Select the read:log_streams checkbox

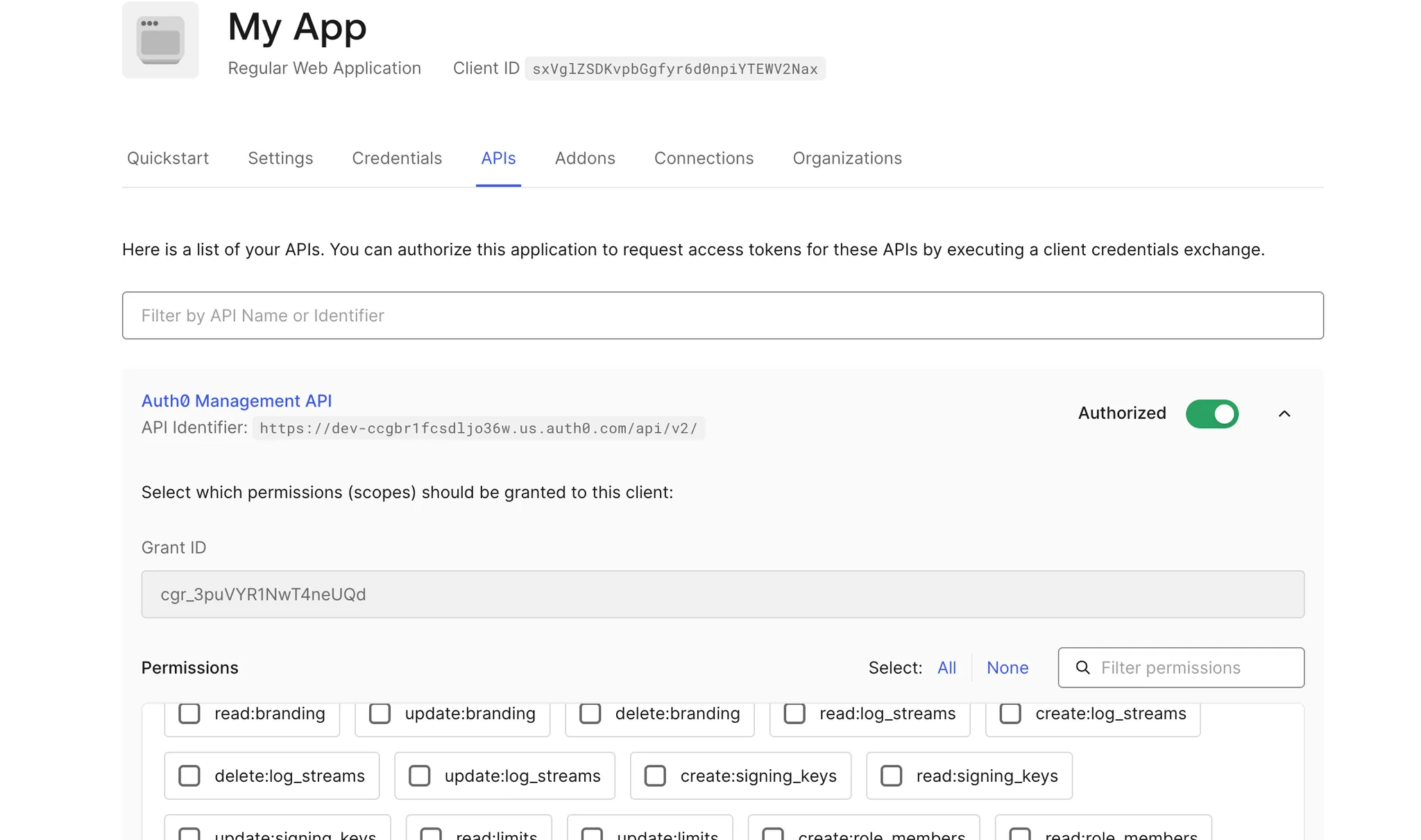794,714
